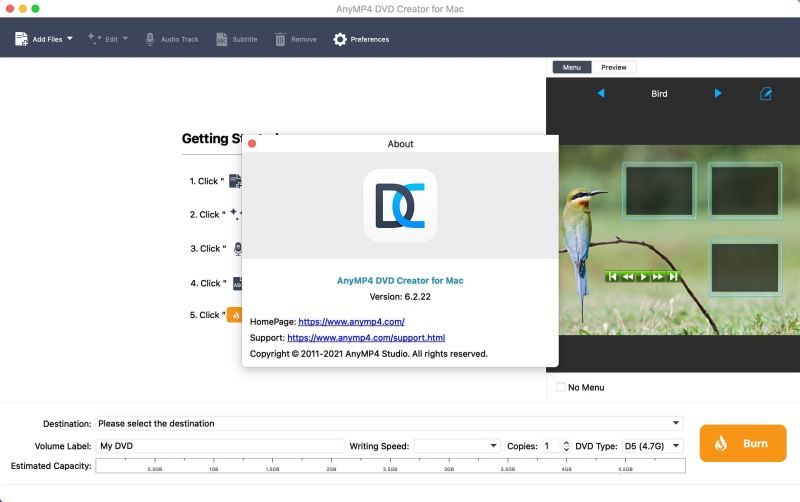The width and height of the screenshot is (800, 502).
Task: Click the fast forward button in menu preview
Action: [x=658, y=277]
